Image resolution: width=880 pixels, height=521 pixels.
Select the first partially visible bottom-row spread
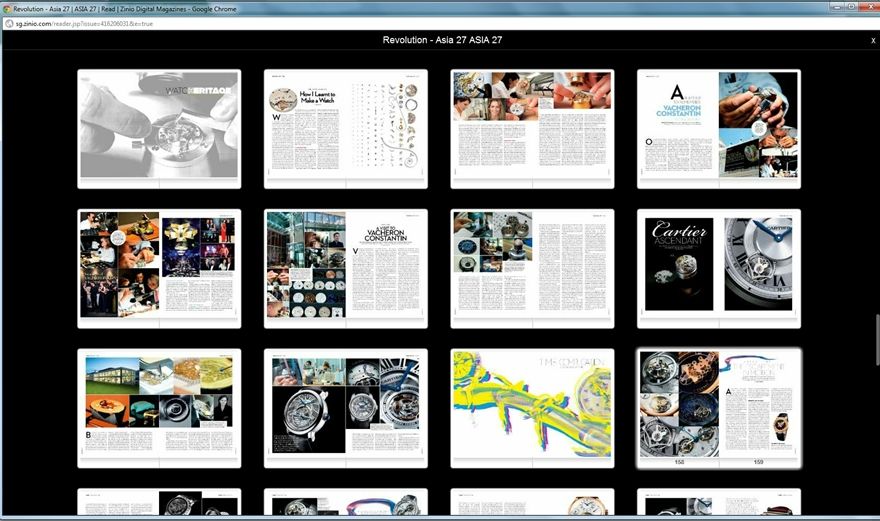[x=159, y=502]
